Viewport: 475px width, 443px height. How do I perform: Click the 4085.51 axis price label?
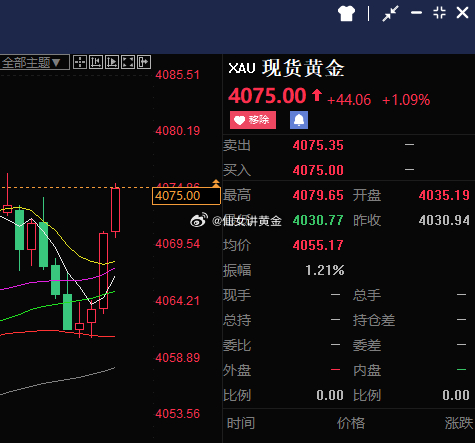(x=178, y=75)
